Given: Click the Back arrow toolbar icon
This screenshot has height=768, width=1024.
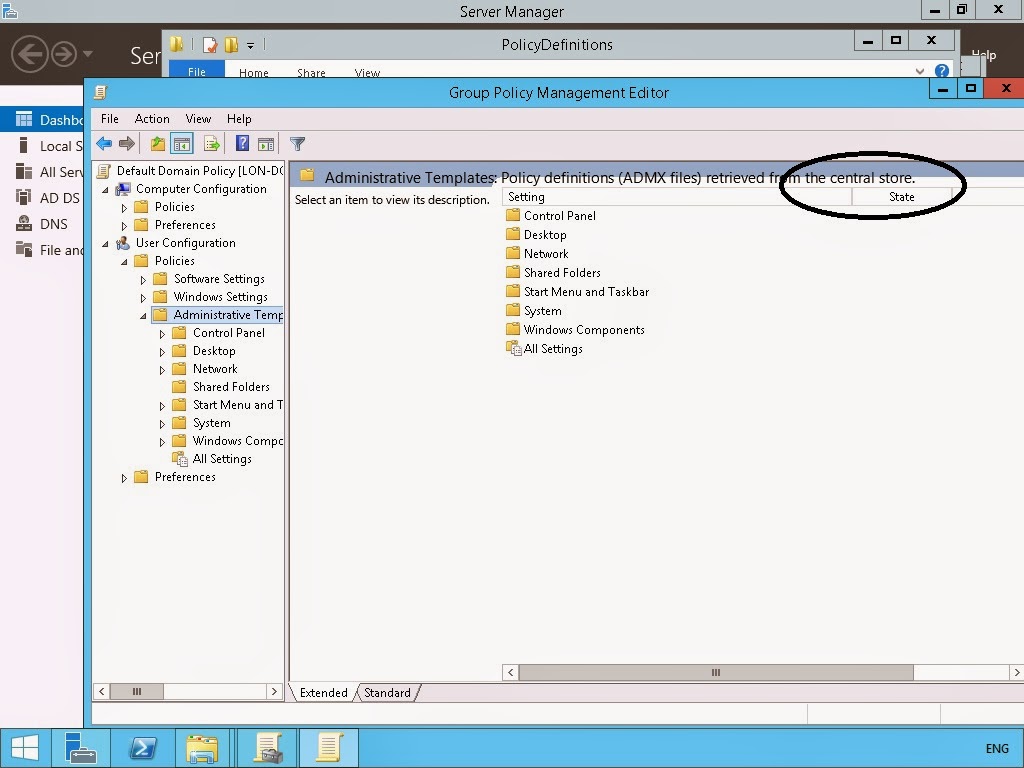Looking at the screenshot, I should coord(104,143).
